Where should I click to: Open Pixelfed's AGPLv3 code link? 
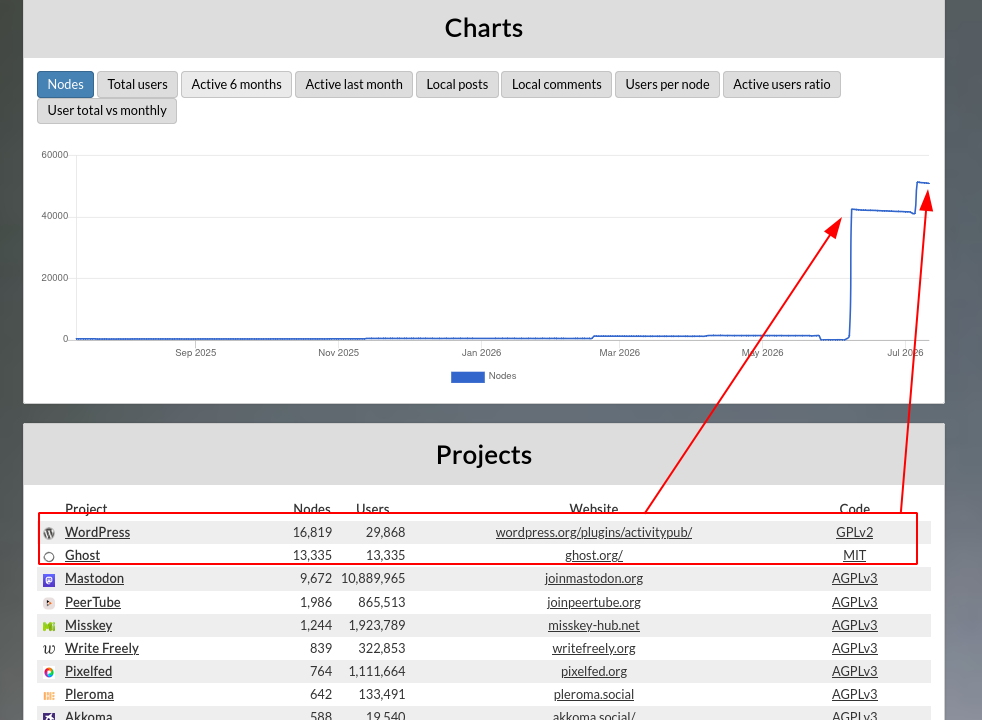click(x=854, y=672)
